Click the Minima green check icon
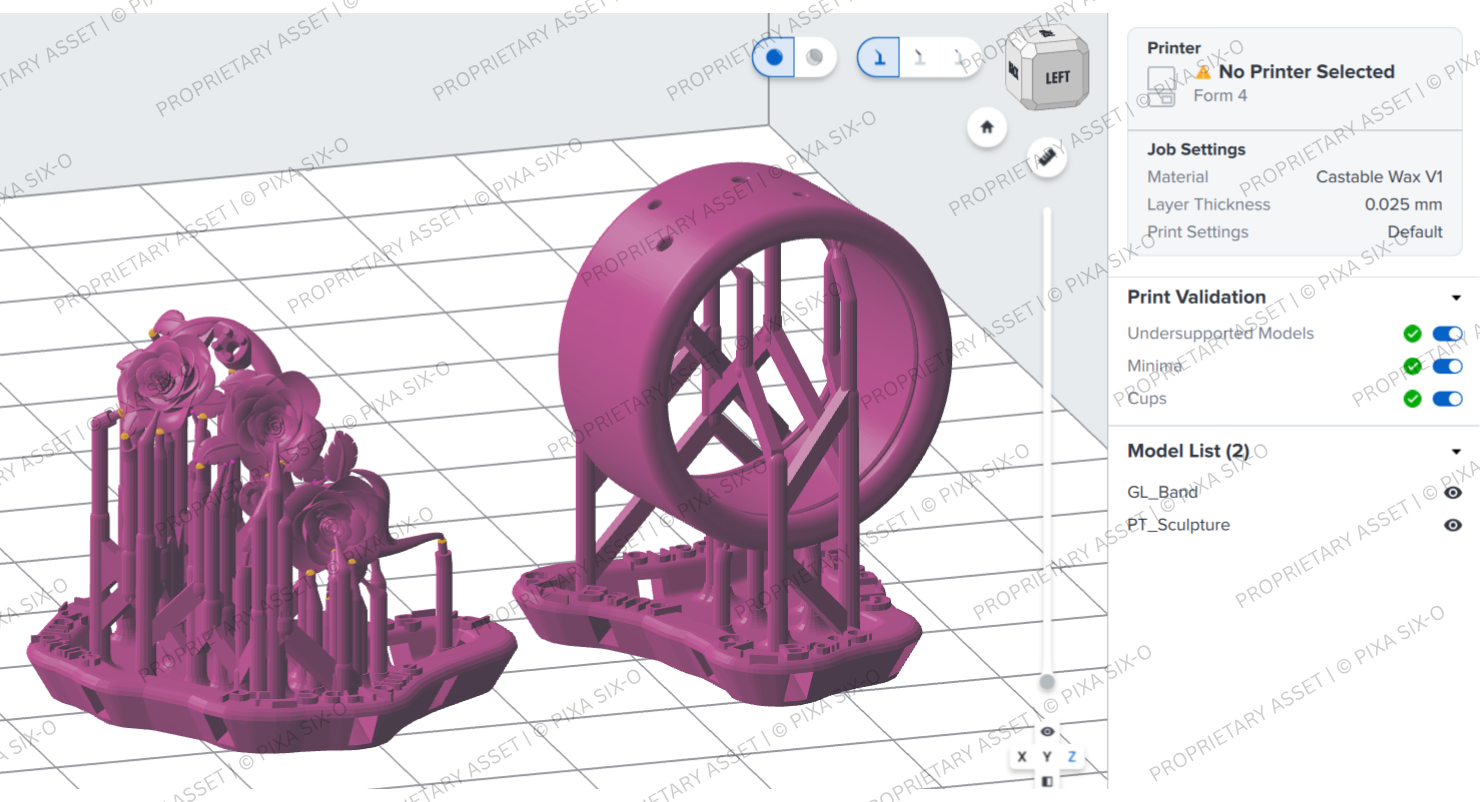The width and height of the screenshot is (1480, 802). [x=1412, y=366]
